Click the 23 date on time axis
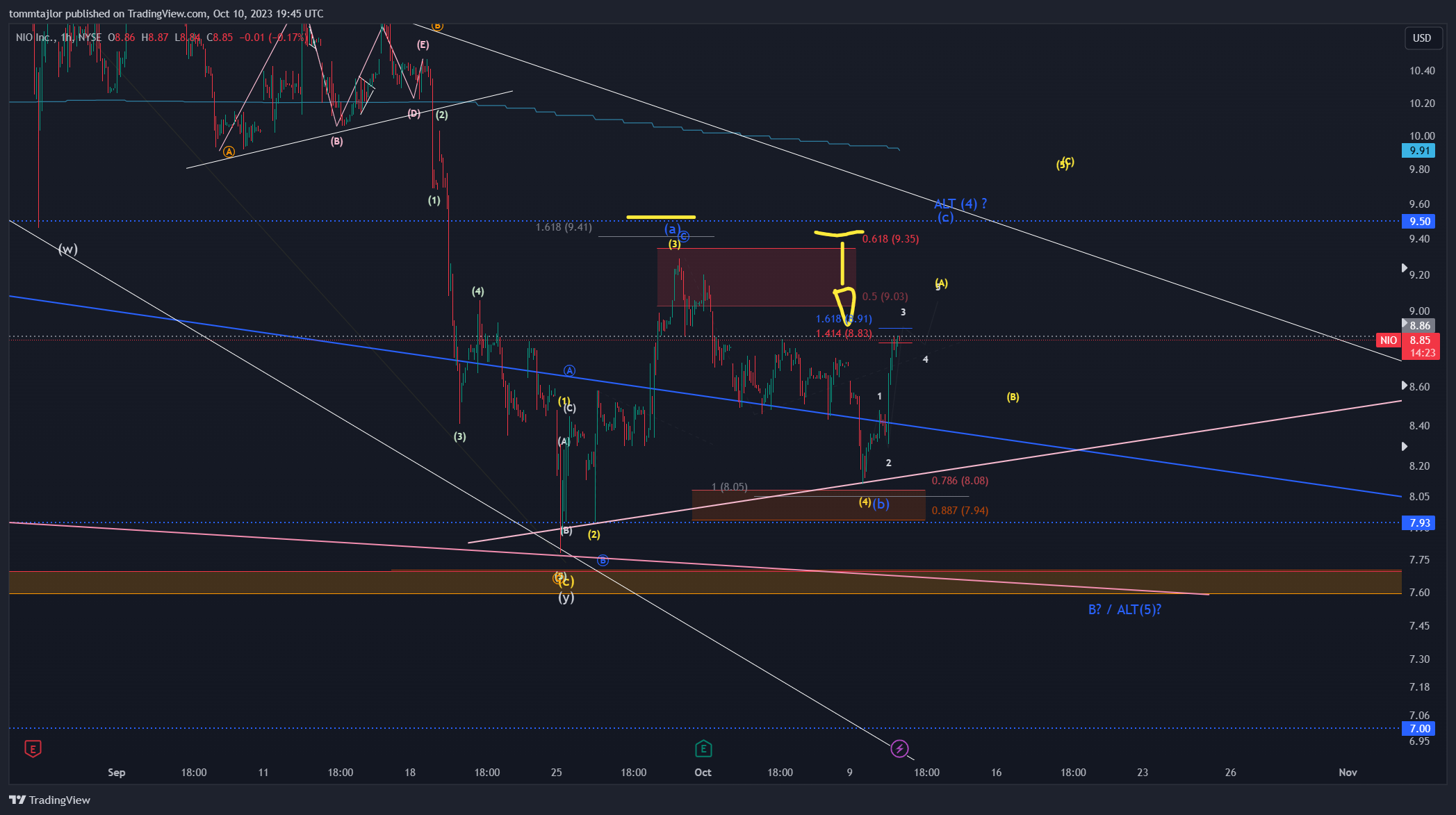 pos(1143,773)
